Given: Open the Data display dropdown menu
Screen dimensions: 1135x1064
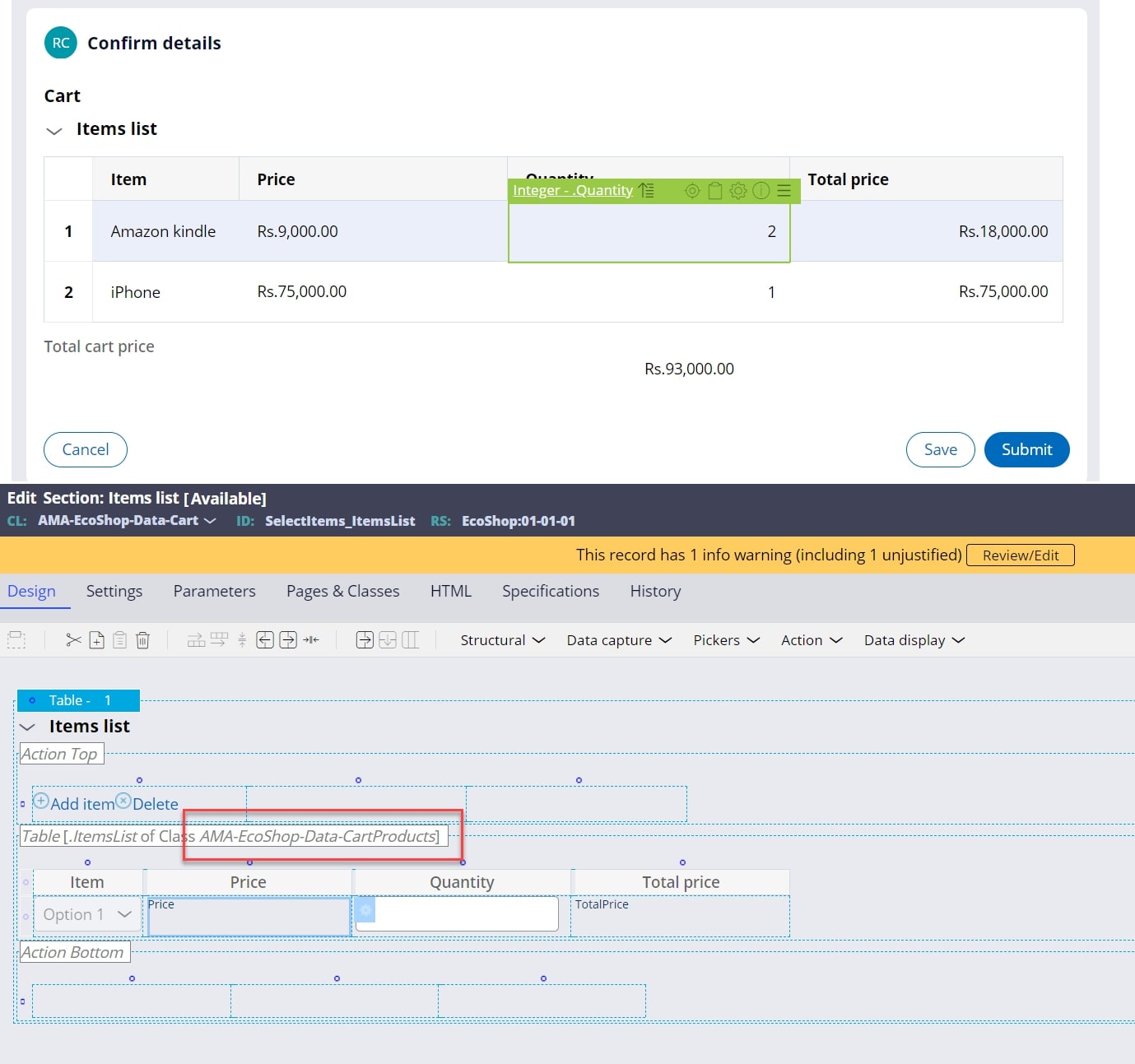Looking at the screenshot, I should coord(914,640).
